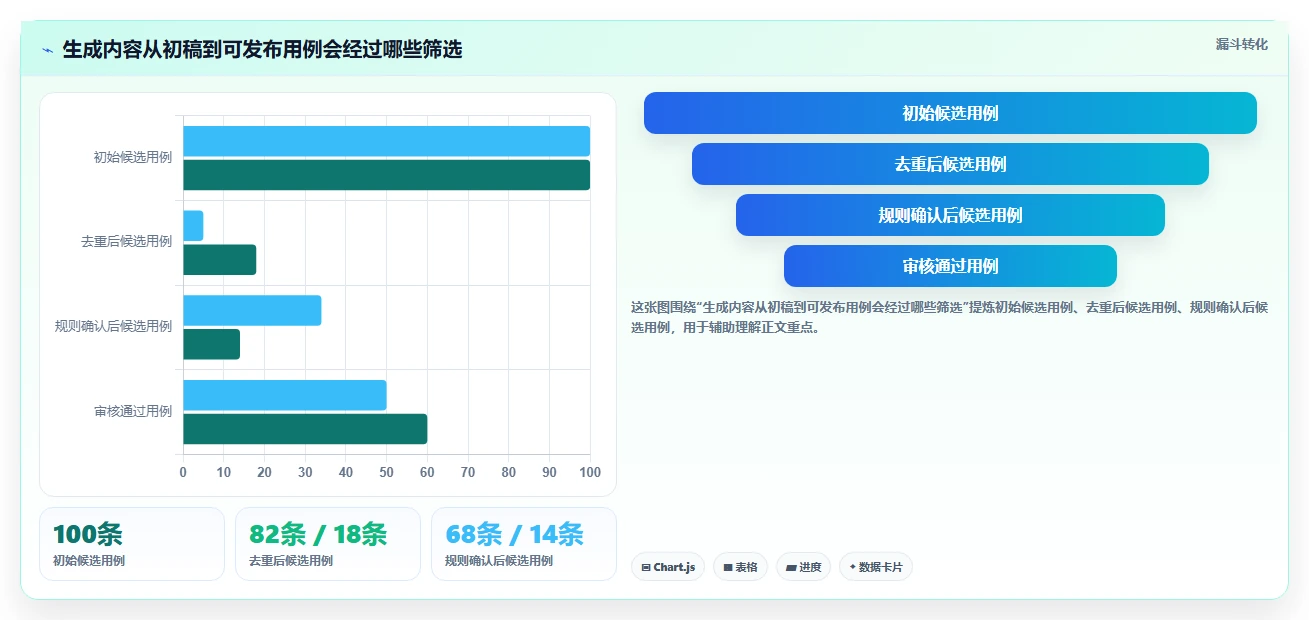Open the 100条 初始候选用例 stat card

[132, 544]
